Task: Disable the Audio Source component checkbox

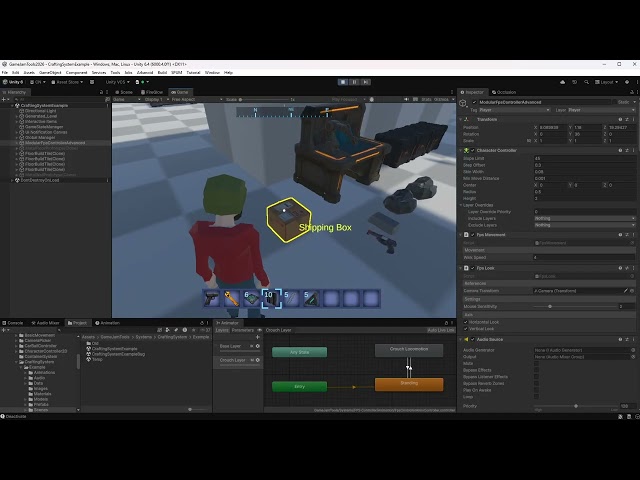Action: [473, 339]
